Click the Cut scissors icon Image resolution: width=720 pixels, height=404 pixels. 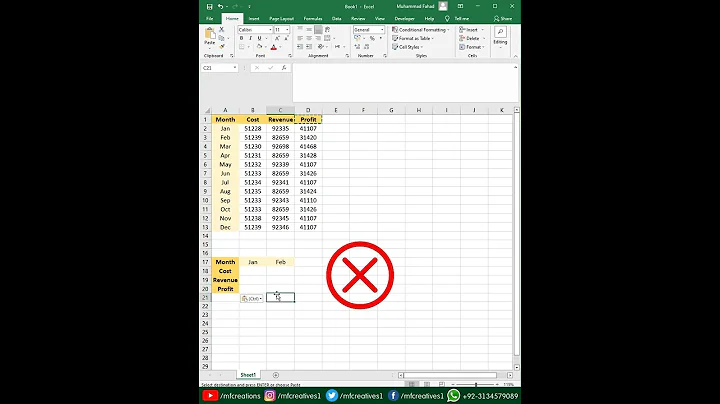click(222, 29)
